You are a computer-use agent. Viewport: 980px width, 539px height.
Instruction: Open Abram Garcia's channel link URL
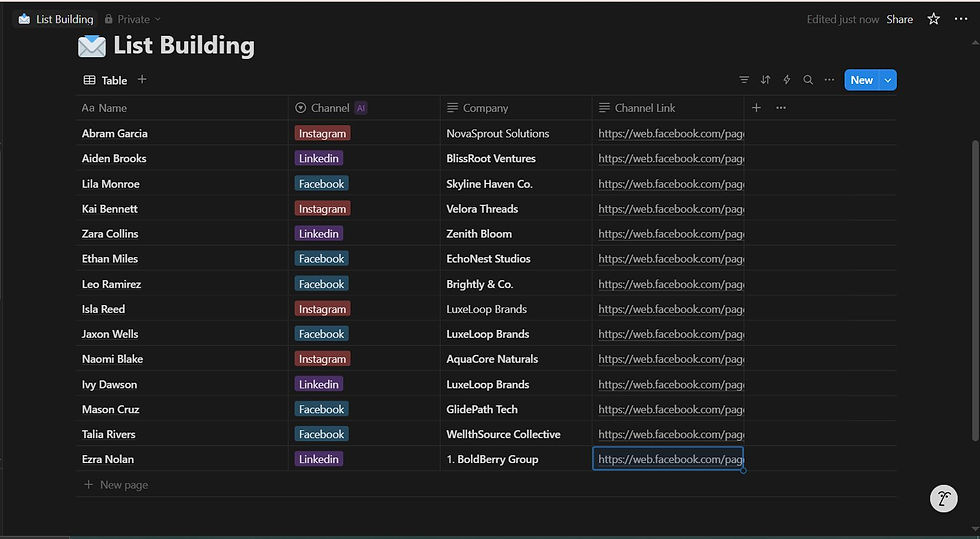(671, 133)
